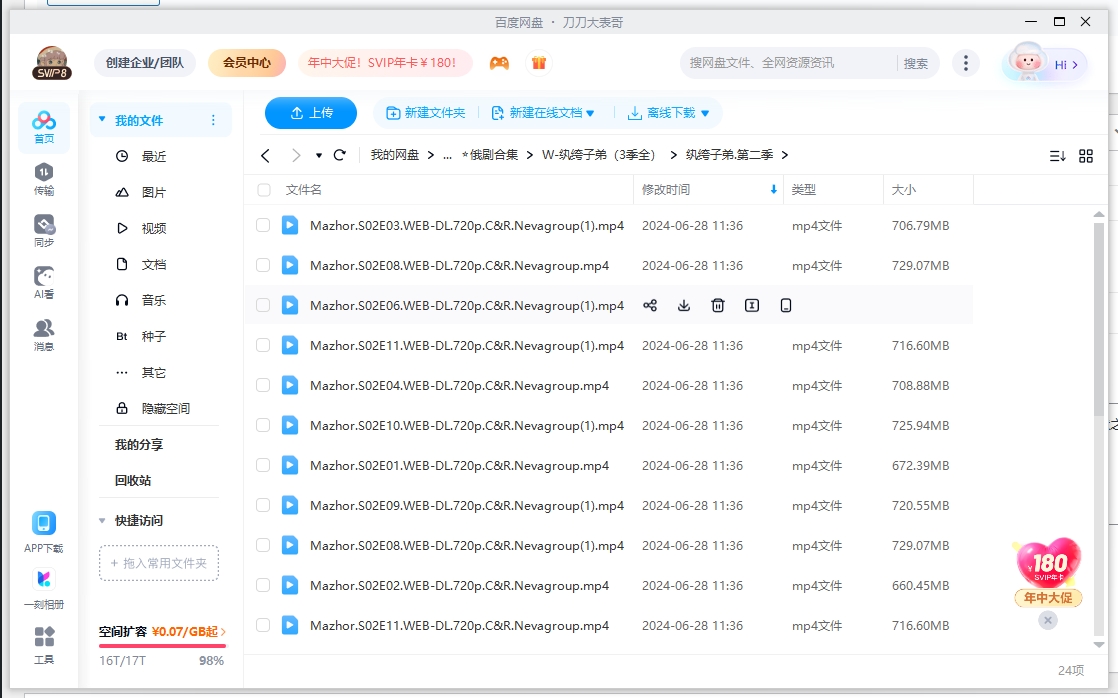Click the 修改时间 sort arrow

point(774,190)
